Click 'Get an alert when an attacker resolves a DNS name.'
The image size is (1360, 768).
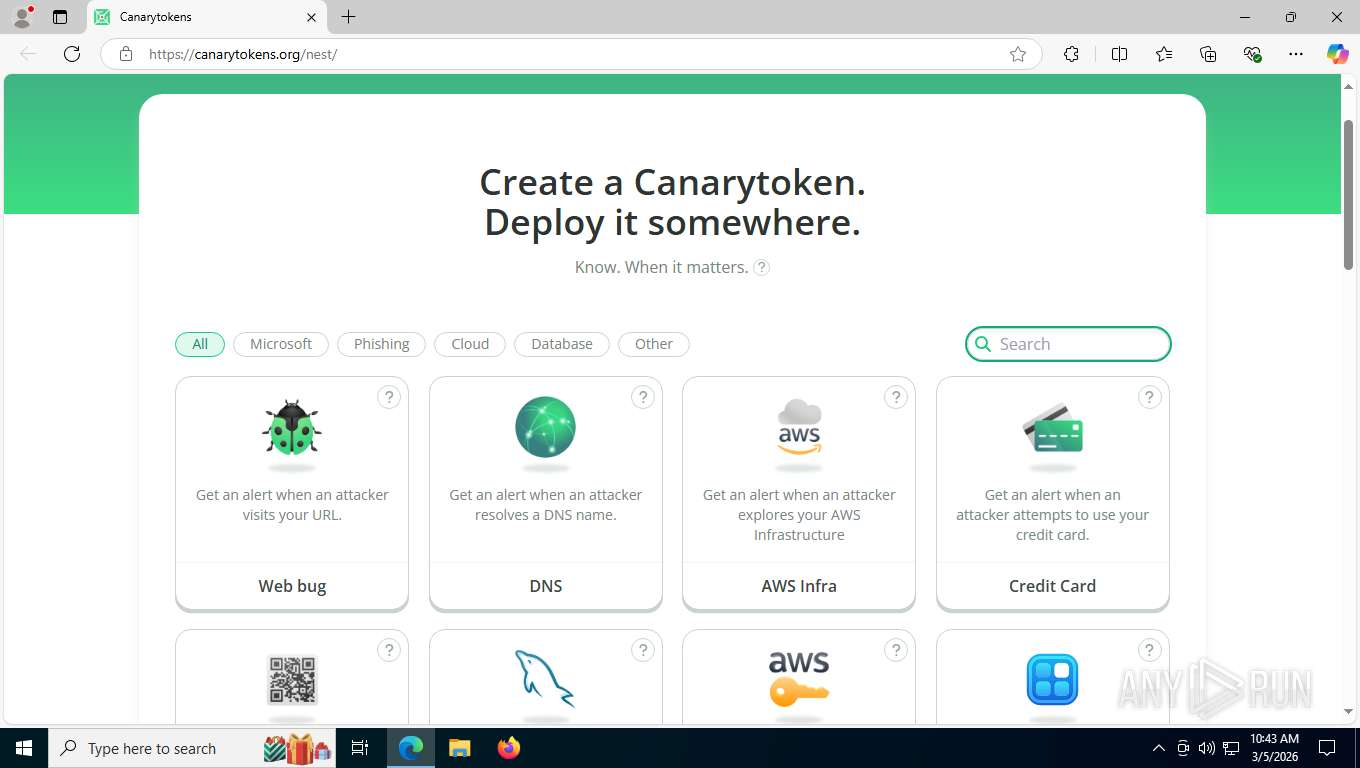click(x=545, y=505)
